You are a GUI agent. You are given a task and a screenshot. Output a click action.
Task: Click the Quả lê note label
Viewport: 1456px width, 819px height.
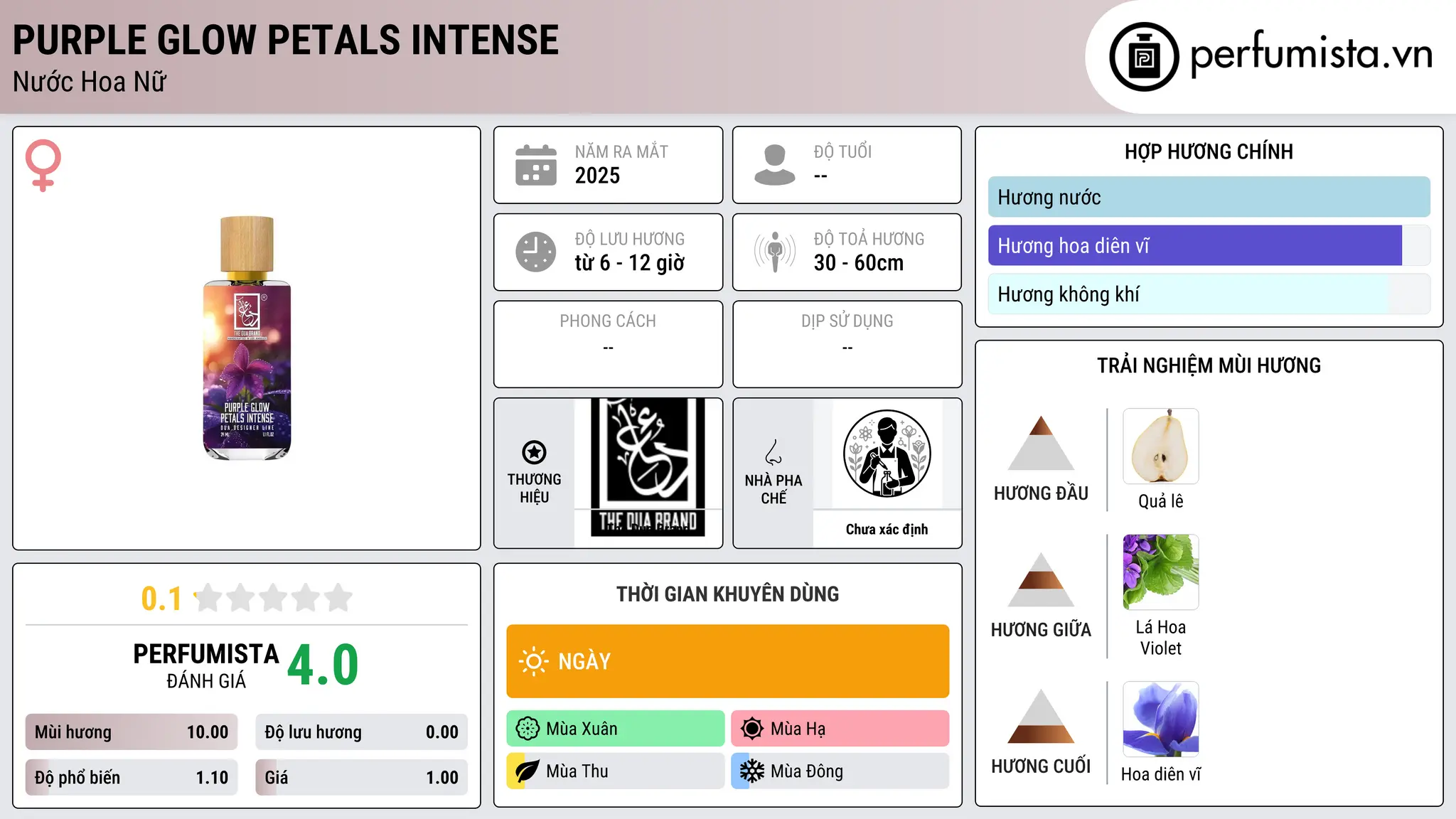tap(1161, 501)
